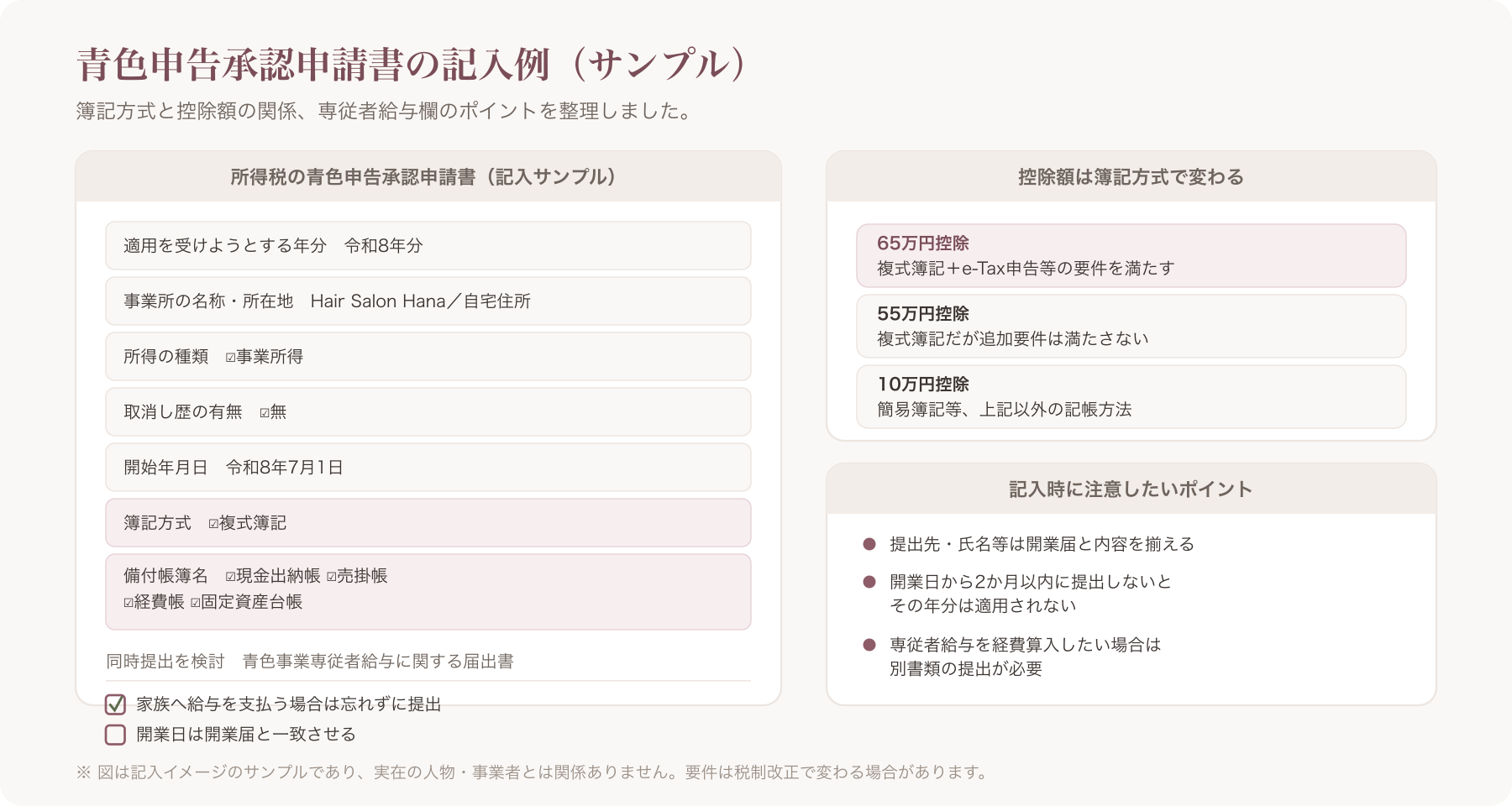1512x806 pixels.
Task: Select the 55万円控除 card
Action: click(1131, 326)
